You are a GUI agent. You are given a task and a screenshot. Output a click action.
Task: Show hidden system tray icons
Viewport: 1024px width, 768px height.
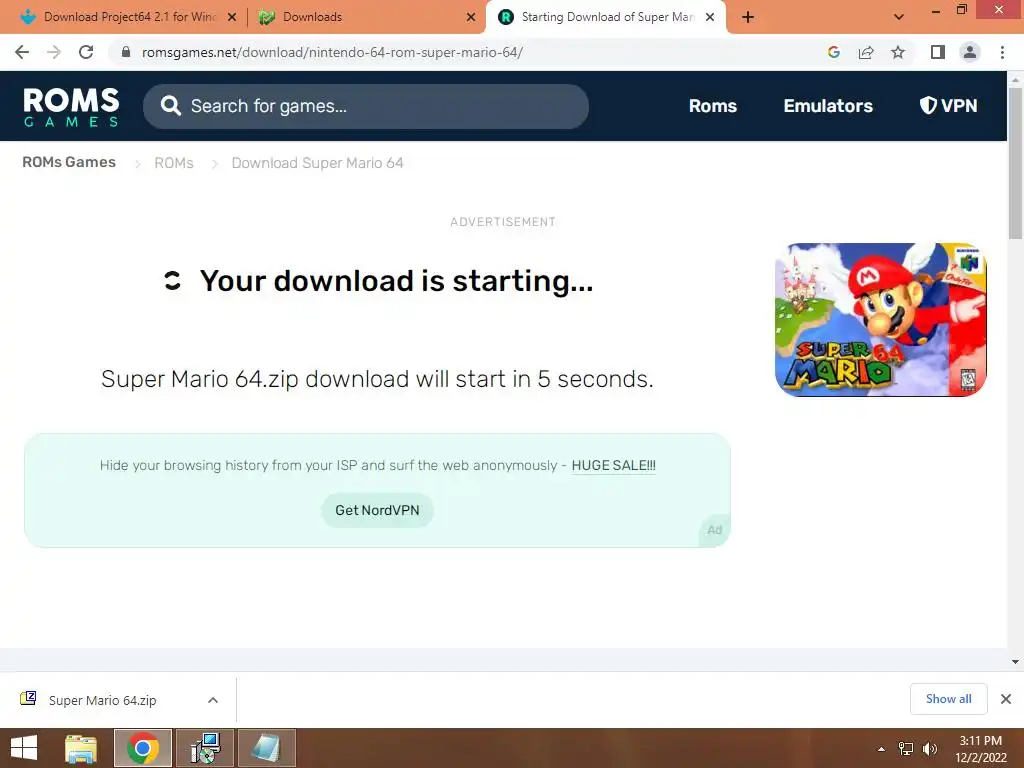click(x=882, y=749)
